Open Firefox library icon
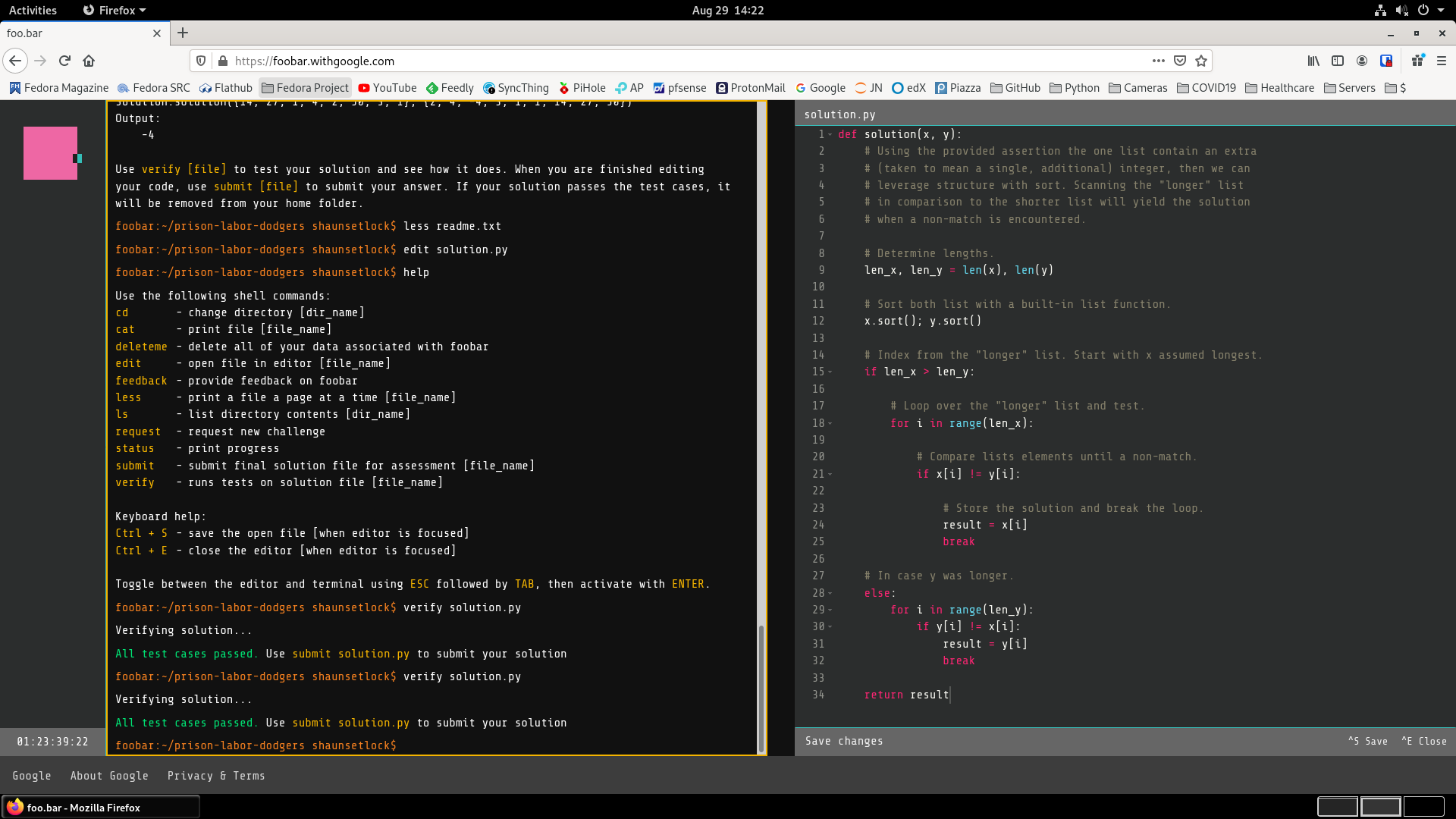The width and height of the screenshot is (1456, 819). pos(1313,61)
